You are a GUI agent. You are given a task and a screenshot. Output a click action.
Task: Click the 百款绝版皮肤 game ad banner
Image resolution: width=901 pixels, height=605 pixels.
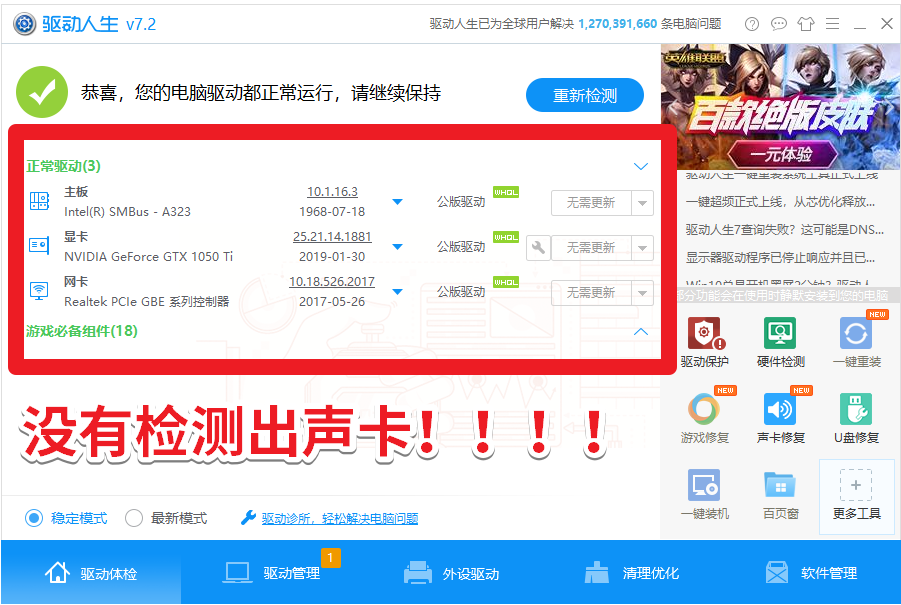point(780,107)
